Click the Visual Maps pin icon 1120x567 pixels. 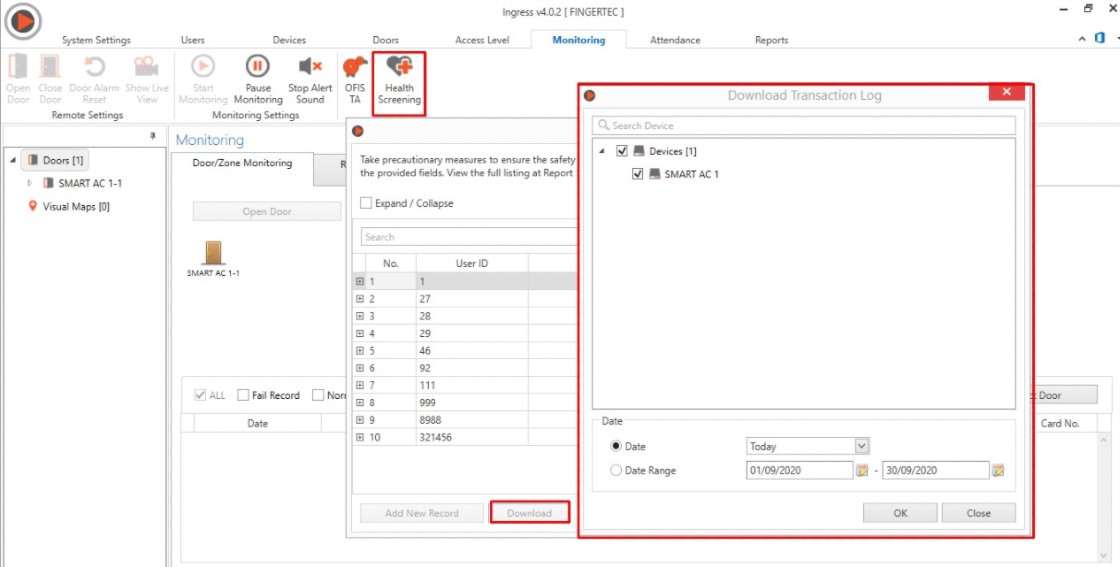32,206
